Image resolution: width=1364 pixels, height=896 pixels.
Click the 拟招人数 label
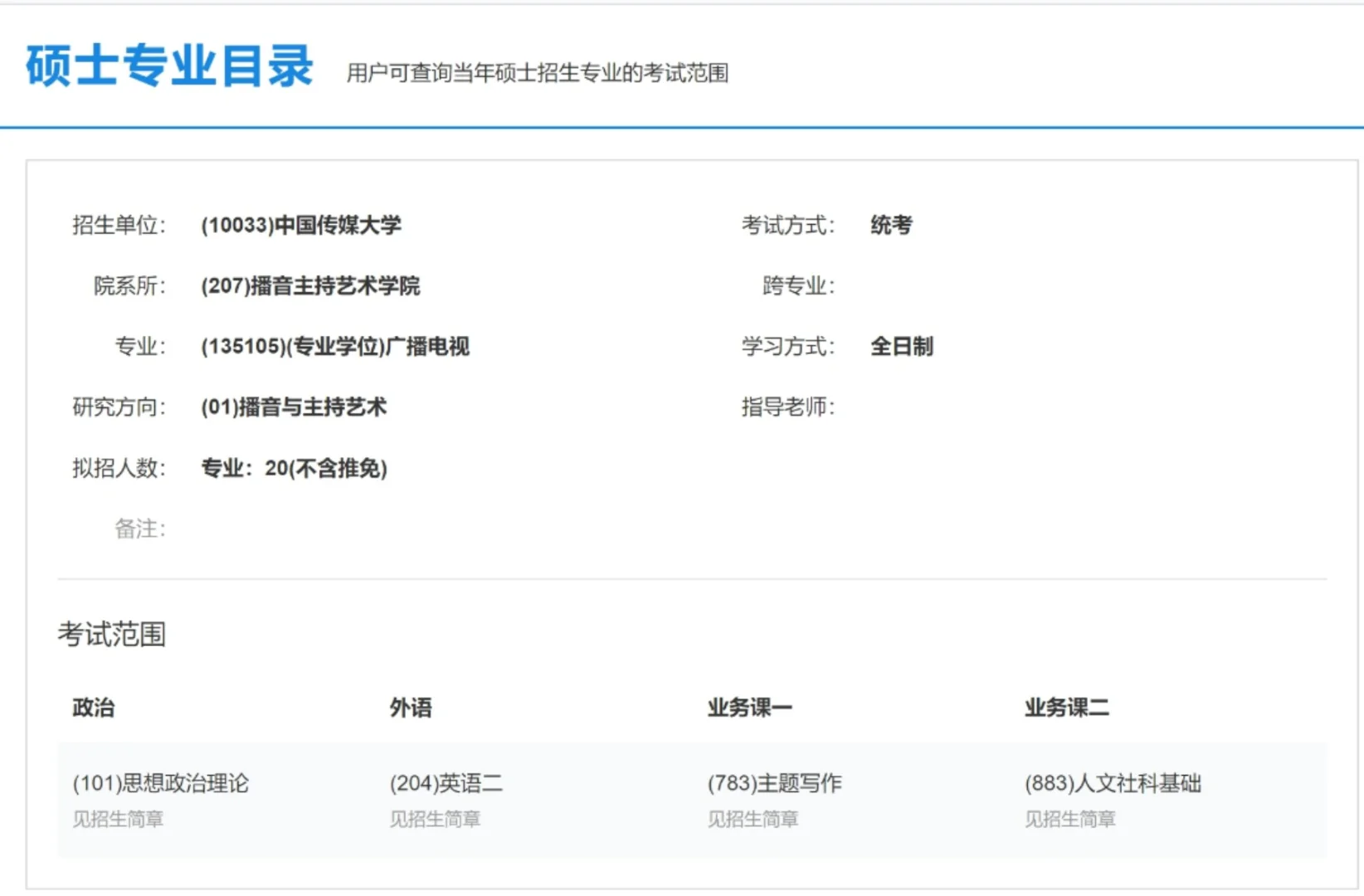click(x=119, y=468)
